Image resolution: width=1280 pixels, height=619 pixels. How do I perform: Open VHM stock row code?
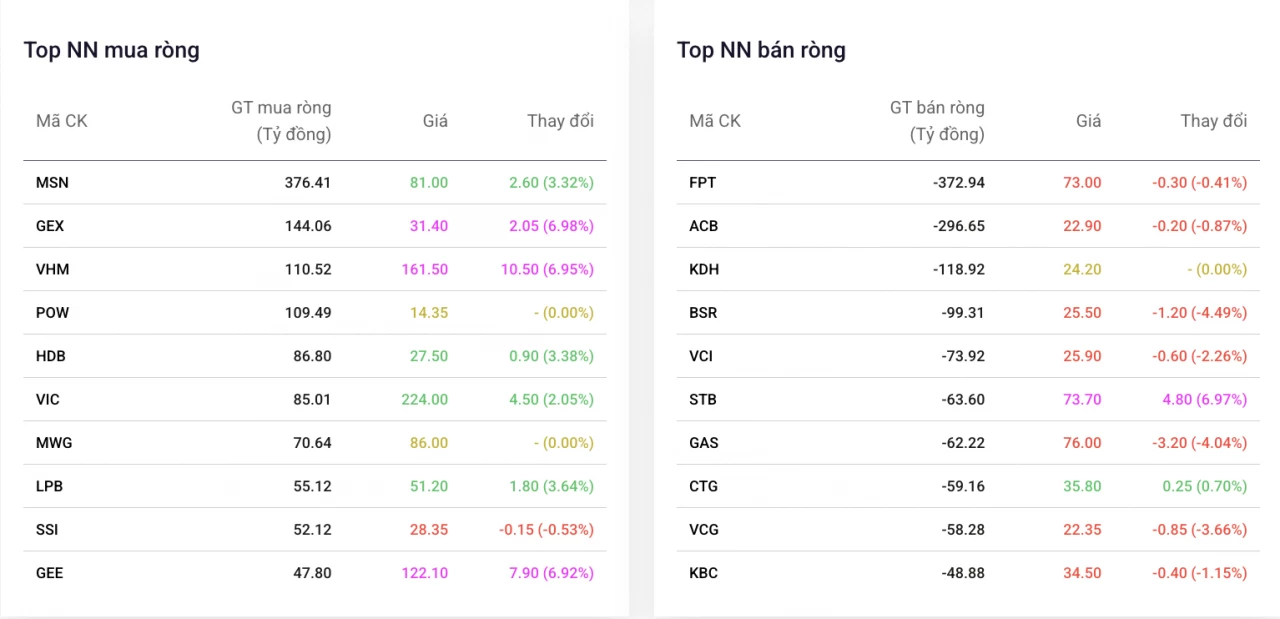point(52,269)
